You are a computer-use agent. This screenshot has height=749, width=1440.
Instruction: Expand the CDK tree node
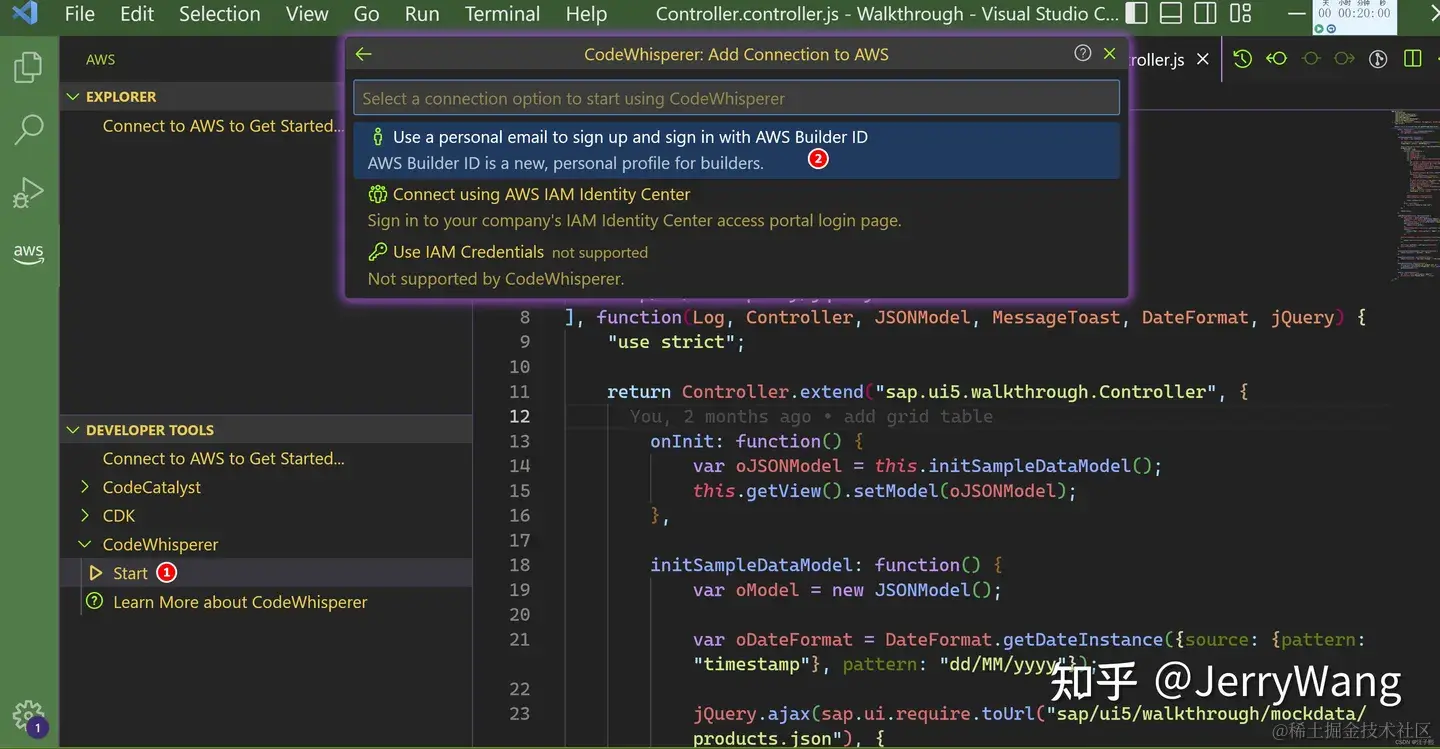pos(84,516)
